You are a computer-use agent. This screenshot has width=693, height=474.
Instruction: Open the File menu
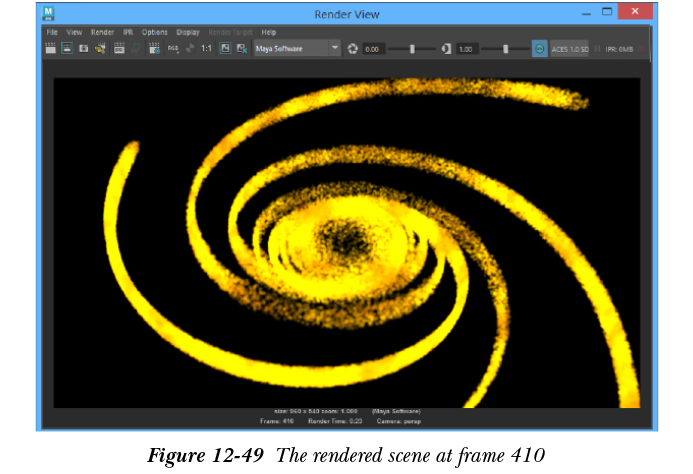52,32
